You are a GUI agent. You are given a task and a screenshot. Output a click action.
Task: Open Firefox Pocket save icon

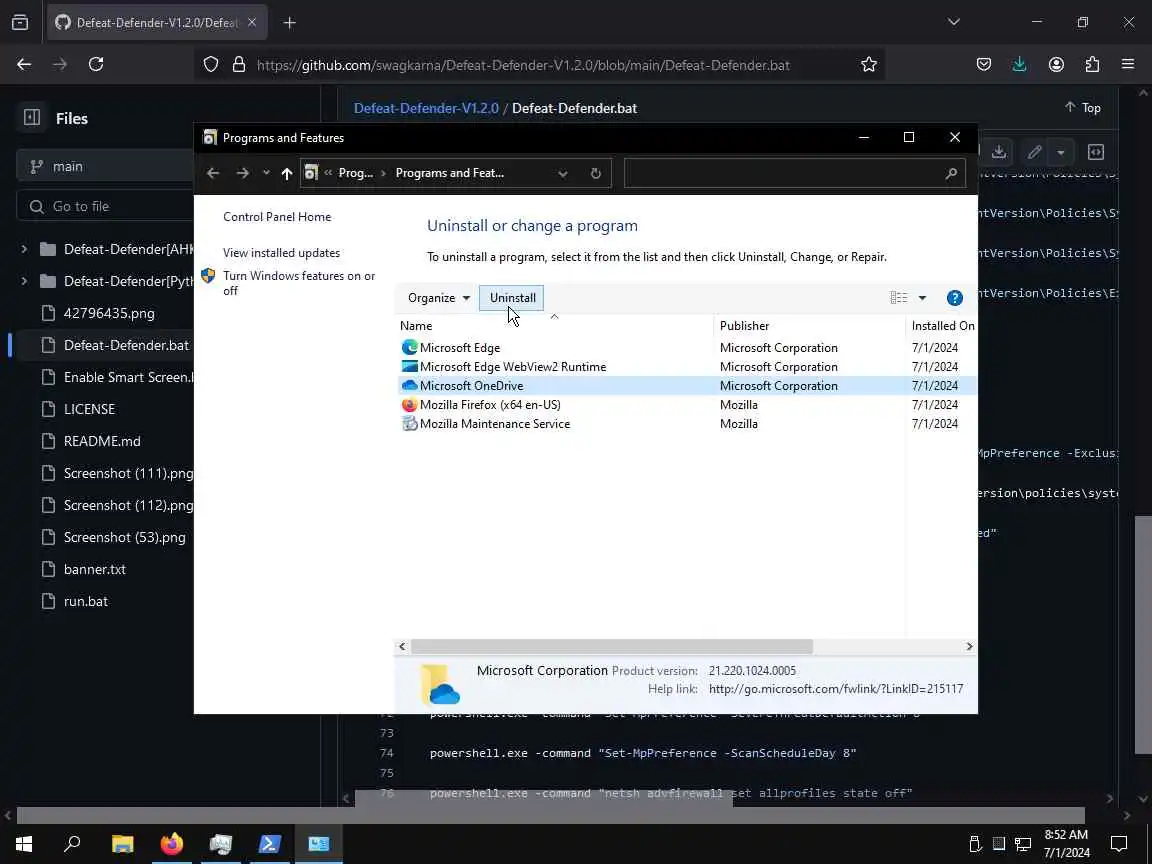tap(984, 65)
